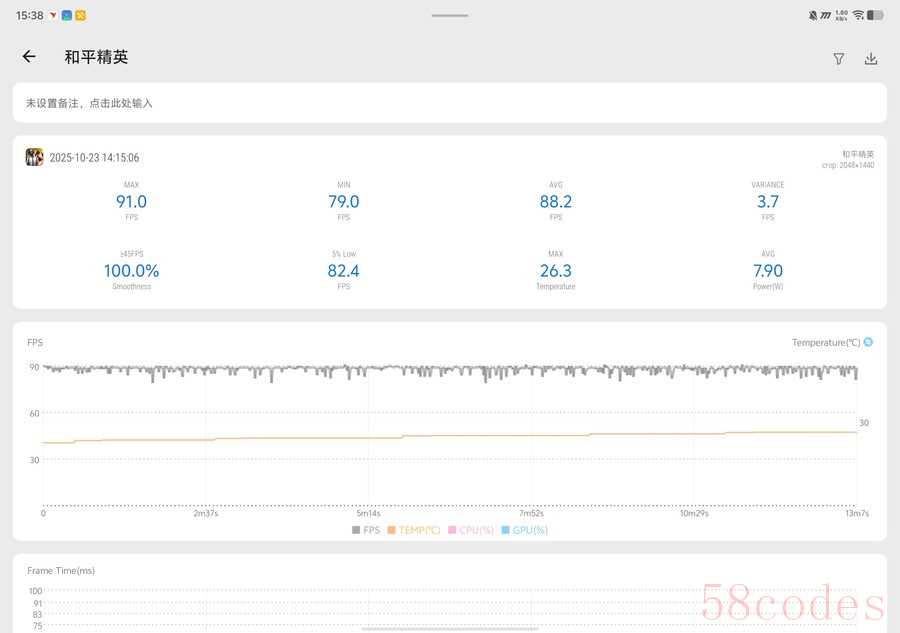
Task: Tap the 88.2 AVG FPS value
Action: (x=556, y=201)
